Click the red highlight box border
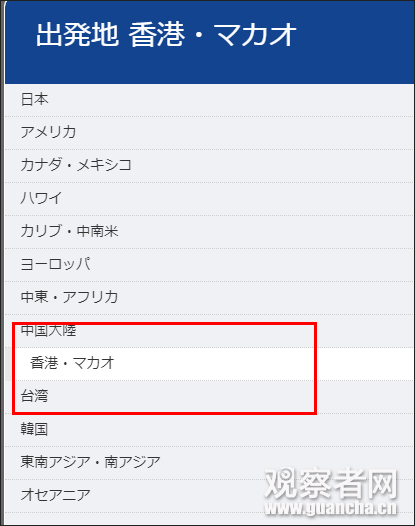Image resolution: width=415 pixels, height=526 pixels. [164, 324]
